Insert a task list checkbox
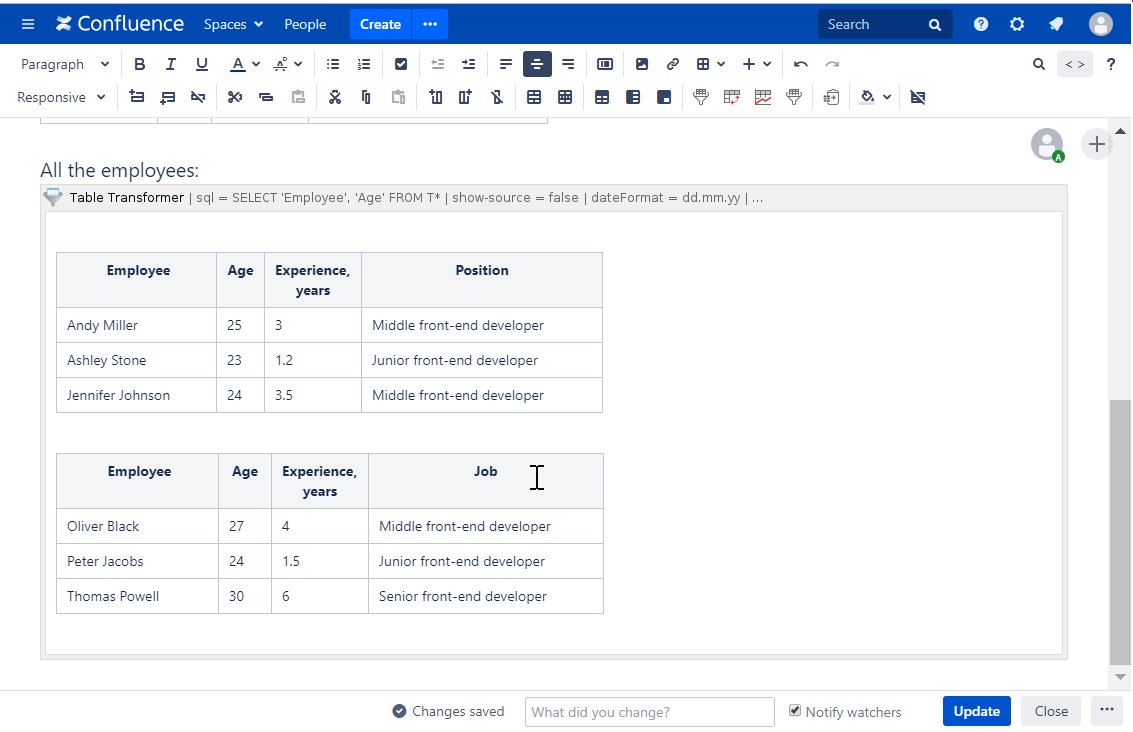The height and width of the screenshot is (732, 1133). (401, 64)
